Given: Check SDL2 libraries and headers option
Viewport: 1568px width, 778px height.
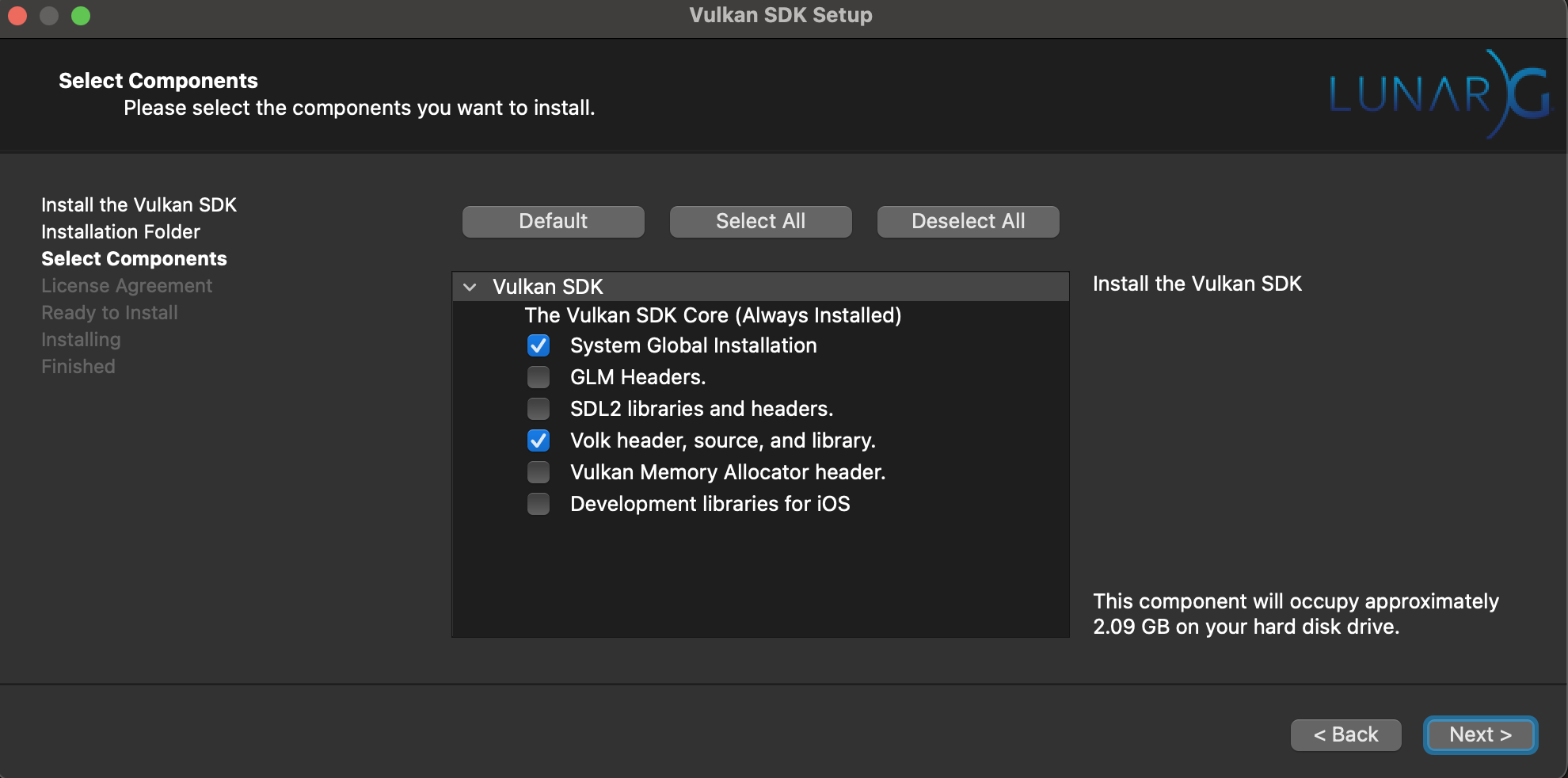Looking at the screenshot, I should [539, 409].
